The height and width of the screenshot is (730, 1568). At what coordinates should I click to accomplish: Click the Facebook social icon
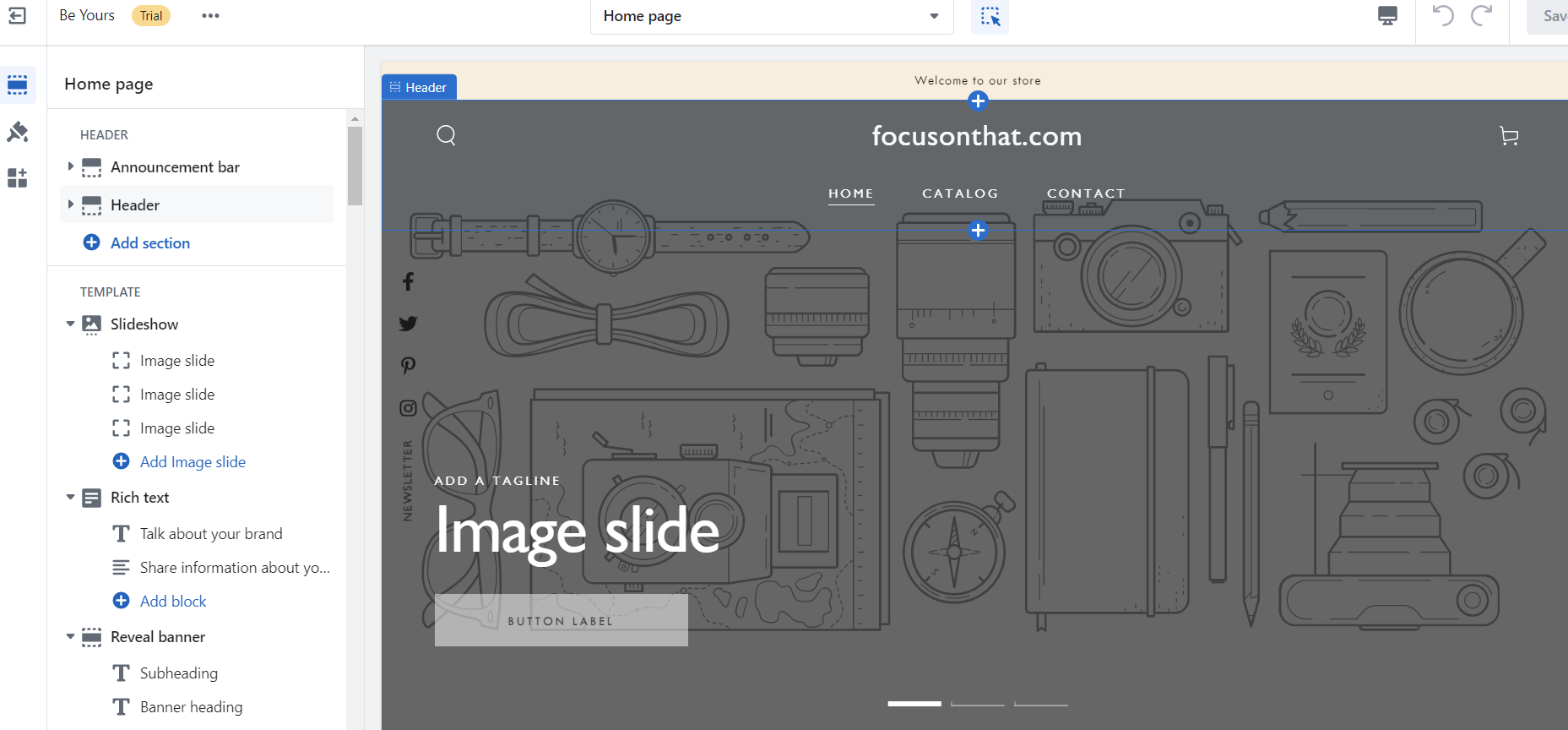(x=408, y=281)
